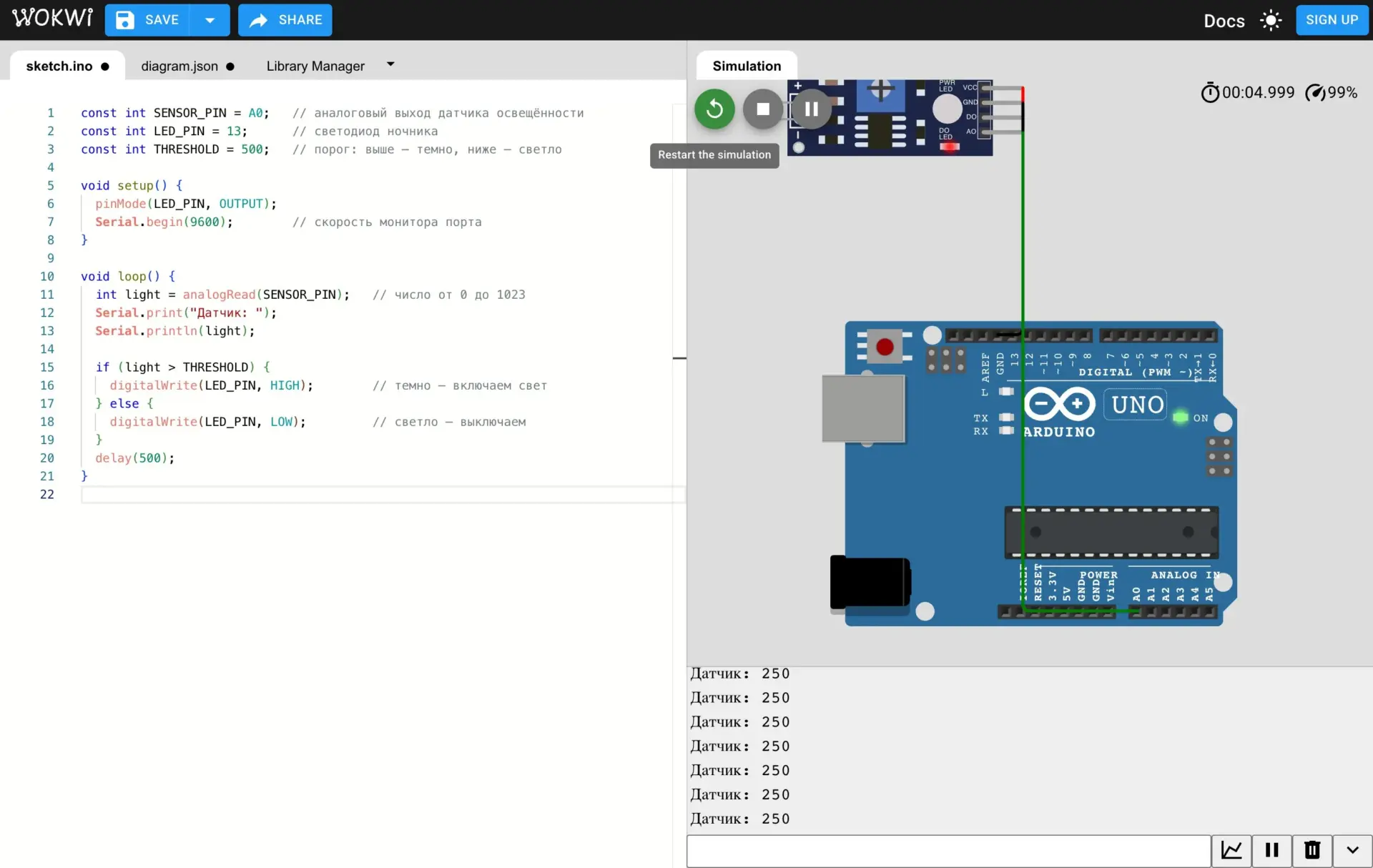Click the Arduino power jack
1373x868 pixels.
click(x=870, y=582)
